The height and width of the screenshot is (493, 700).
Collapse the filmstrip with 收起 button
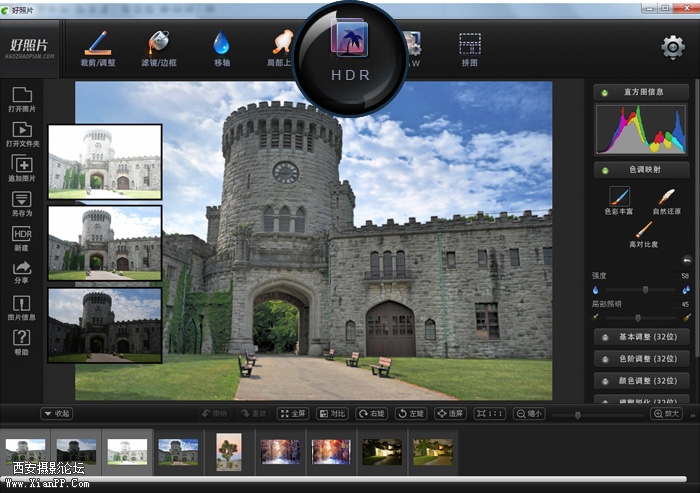56,413
